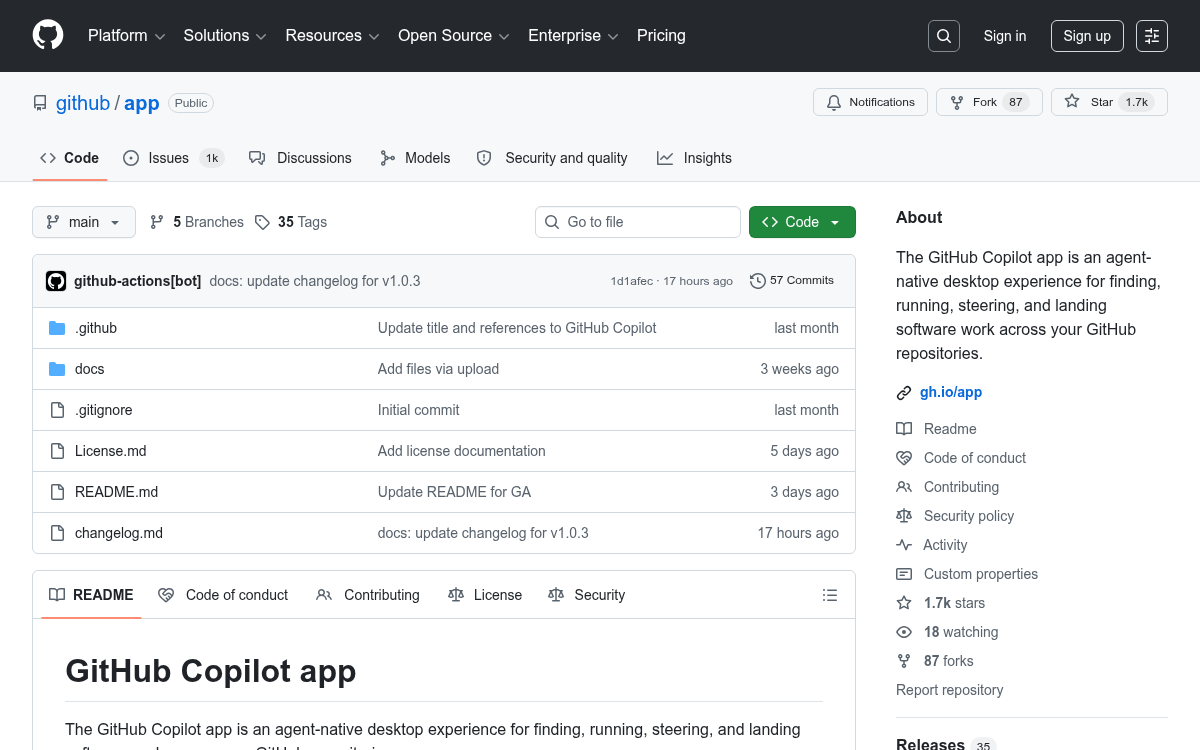Click the link icon beside gh.io/app
The width and height of the screenshot is (1200, 750).
click(904, 393)
